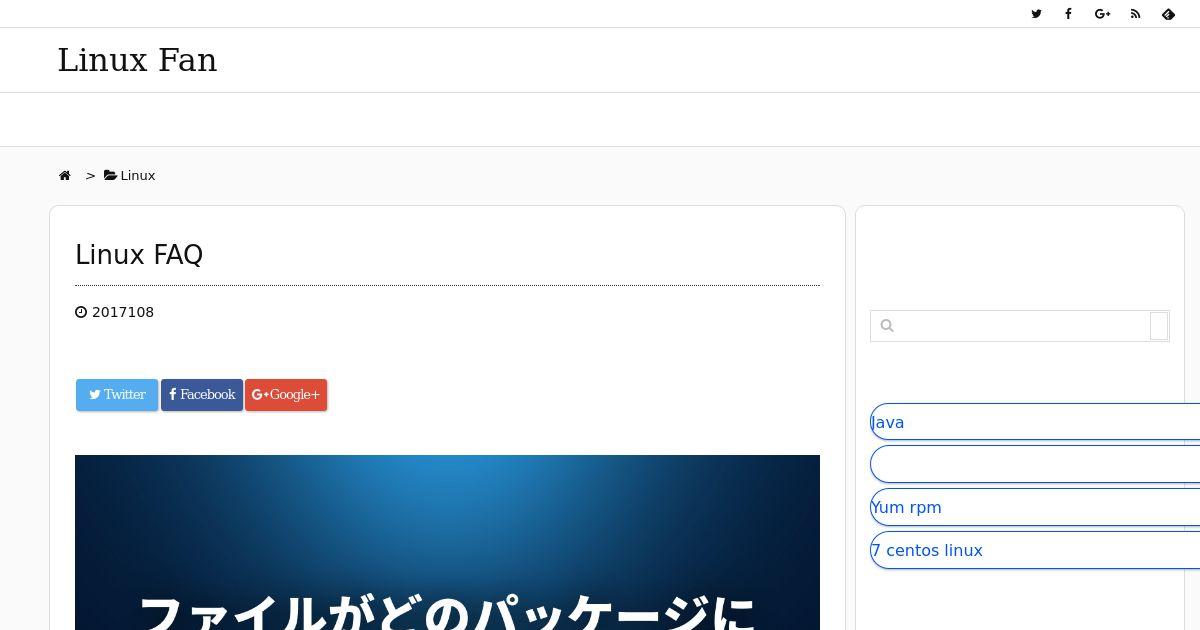Open the Yum rpm tag link
The image size is (1200, 630).
pos(1035,507)
